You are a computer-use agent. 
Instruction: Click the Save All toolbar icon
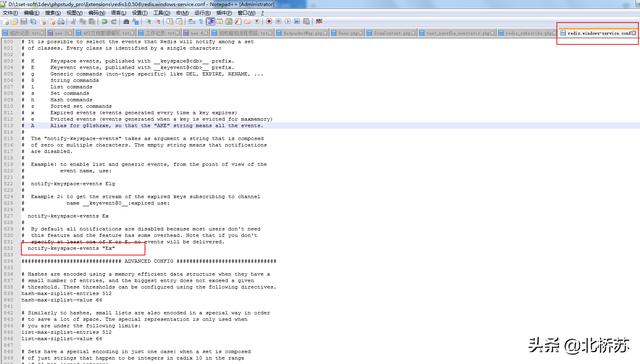(x=33, y=22)
